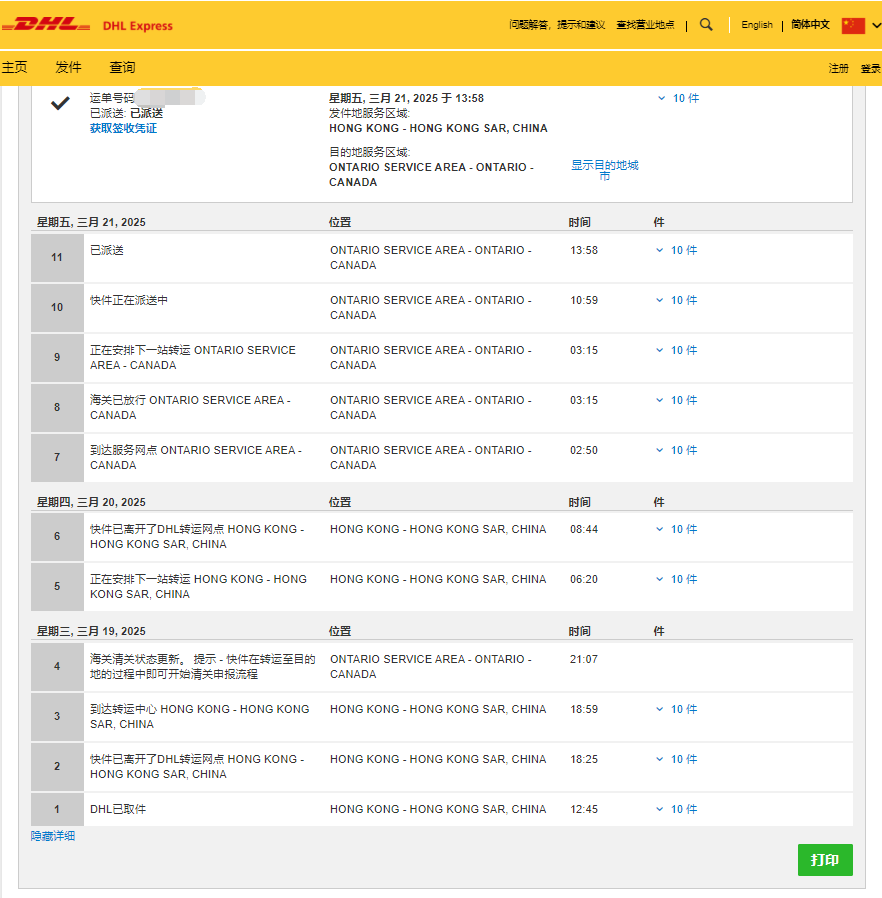
Task: Expand 10 件 for step 6 at 08:44
Action: pos(677,529)
